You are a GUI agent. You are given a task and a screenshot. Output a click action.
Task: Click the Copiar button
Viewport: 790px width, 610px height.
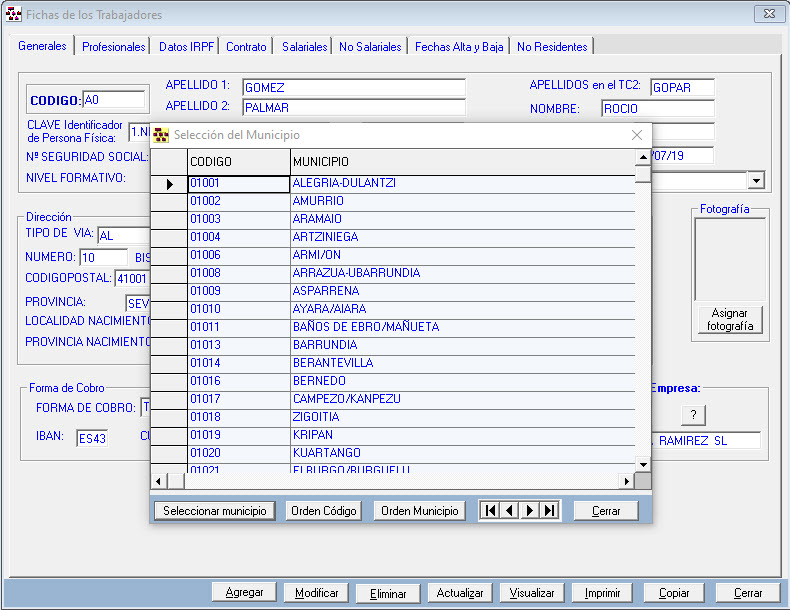(674, 593)
